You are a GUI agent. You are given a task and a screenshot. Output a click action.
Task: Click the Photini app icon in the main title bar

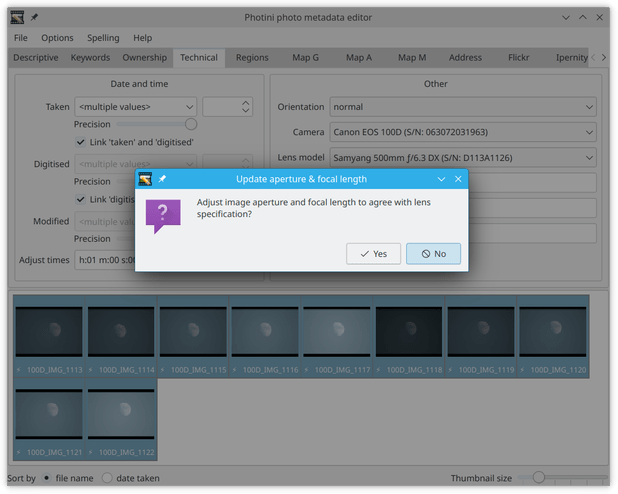(17, 17)
